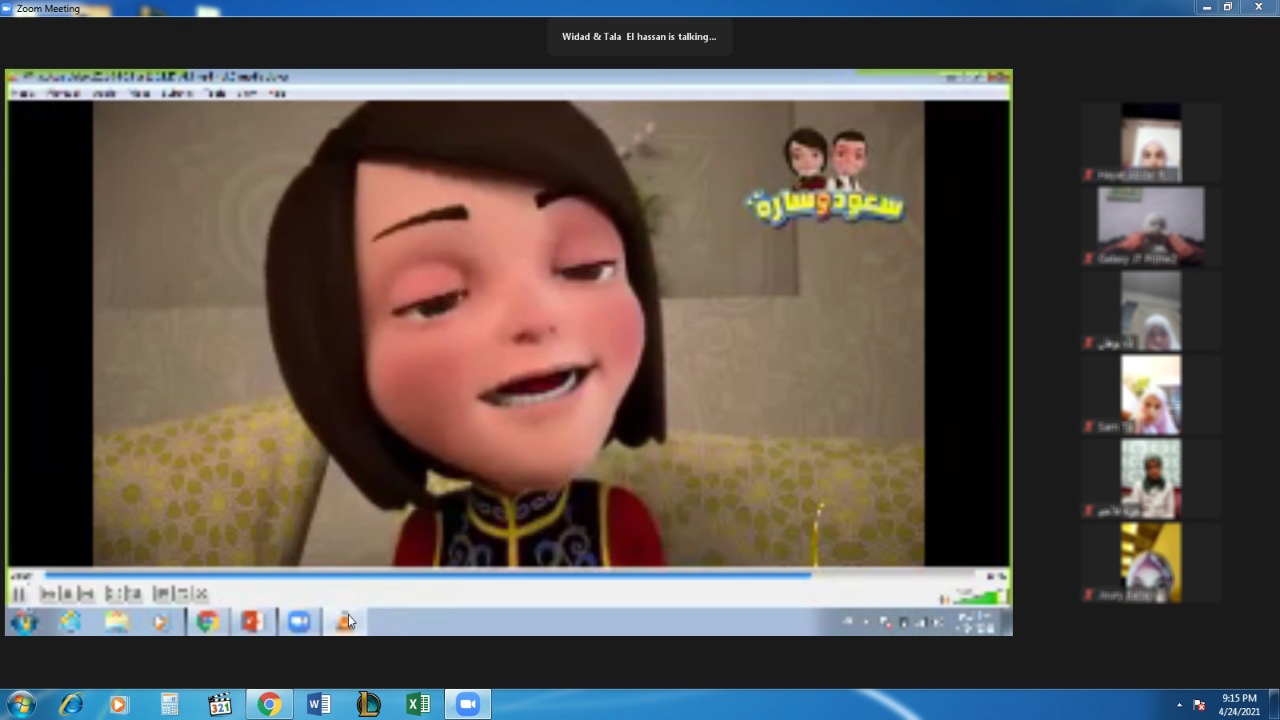
Task: Launch Internet Explorer from the bottom taskbar
Action: click(71, 705)
